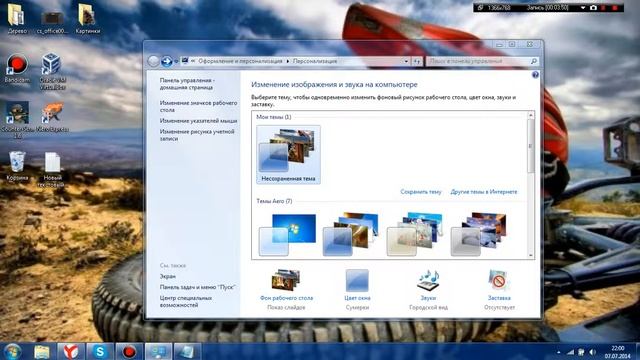Image resolution: width=640 pixels, height=360 pixels.
Task: Open the Новый текстовый document icon
Action: (52, 169)
